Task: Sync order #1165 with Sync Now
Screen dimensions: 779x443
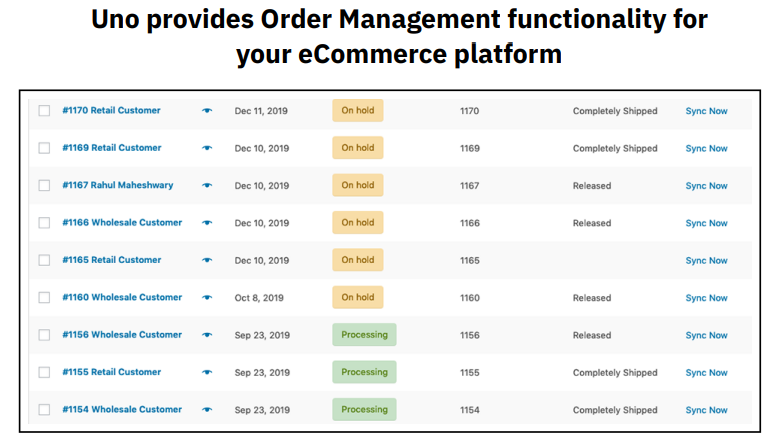Action: point(706,261)
